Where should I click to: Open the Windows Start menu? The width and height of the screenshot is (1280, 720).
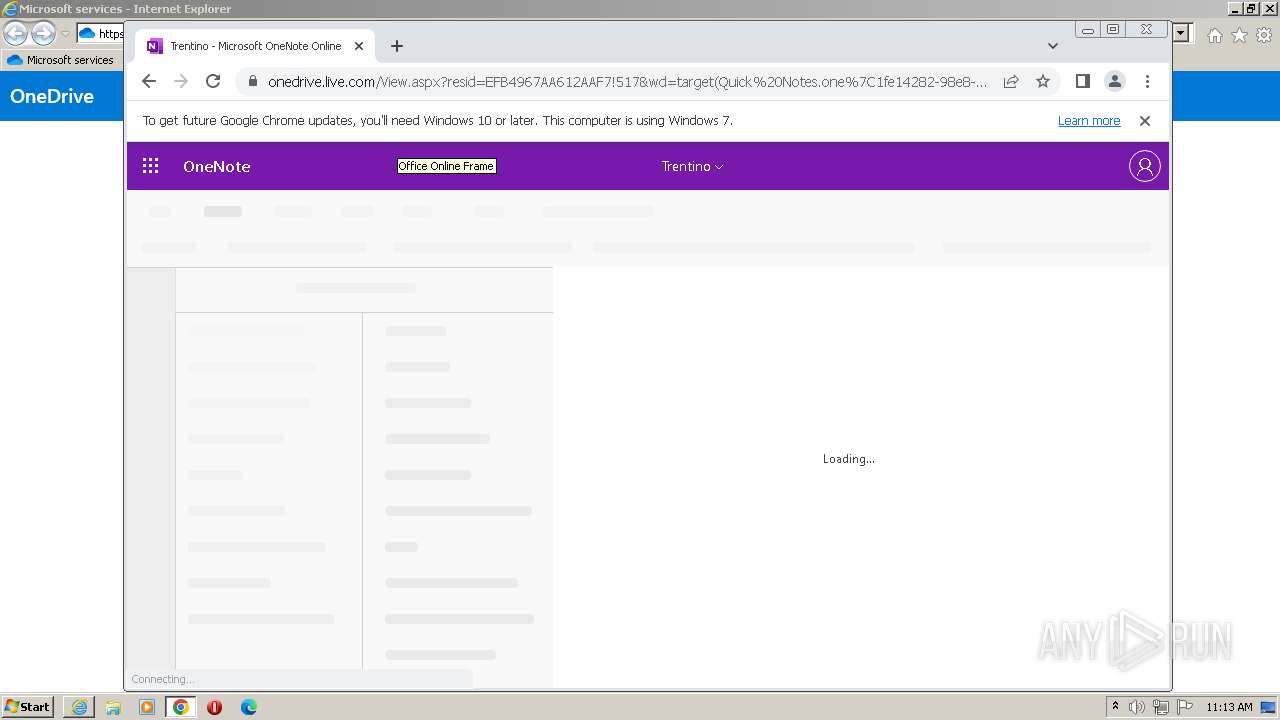(27, 706)
